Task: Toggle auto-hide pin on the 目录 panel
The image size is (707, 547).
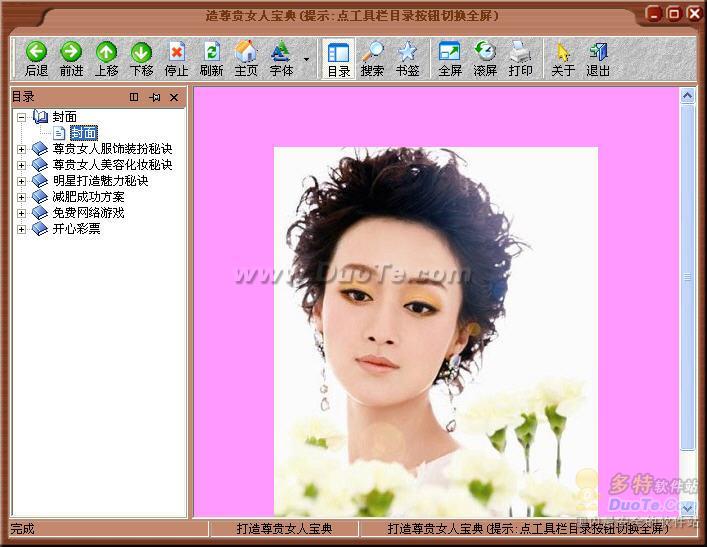Action: point(155,97)
